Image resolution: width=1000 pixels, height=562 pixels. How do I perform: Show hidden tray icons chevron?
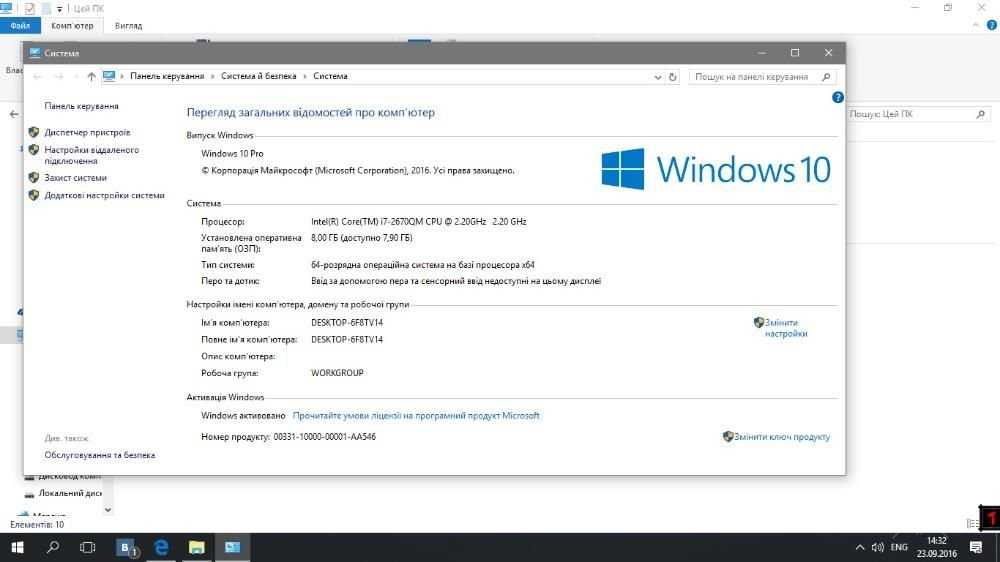pos(860,547)
